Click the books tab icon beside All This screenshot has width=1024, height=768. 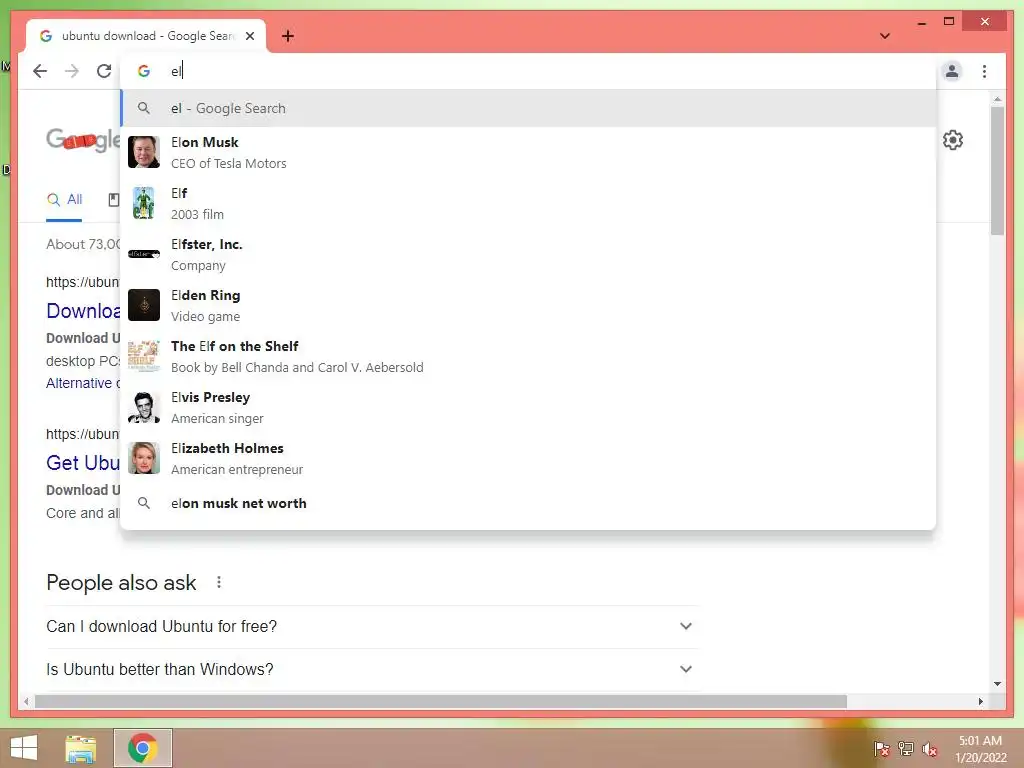[114, 200]
